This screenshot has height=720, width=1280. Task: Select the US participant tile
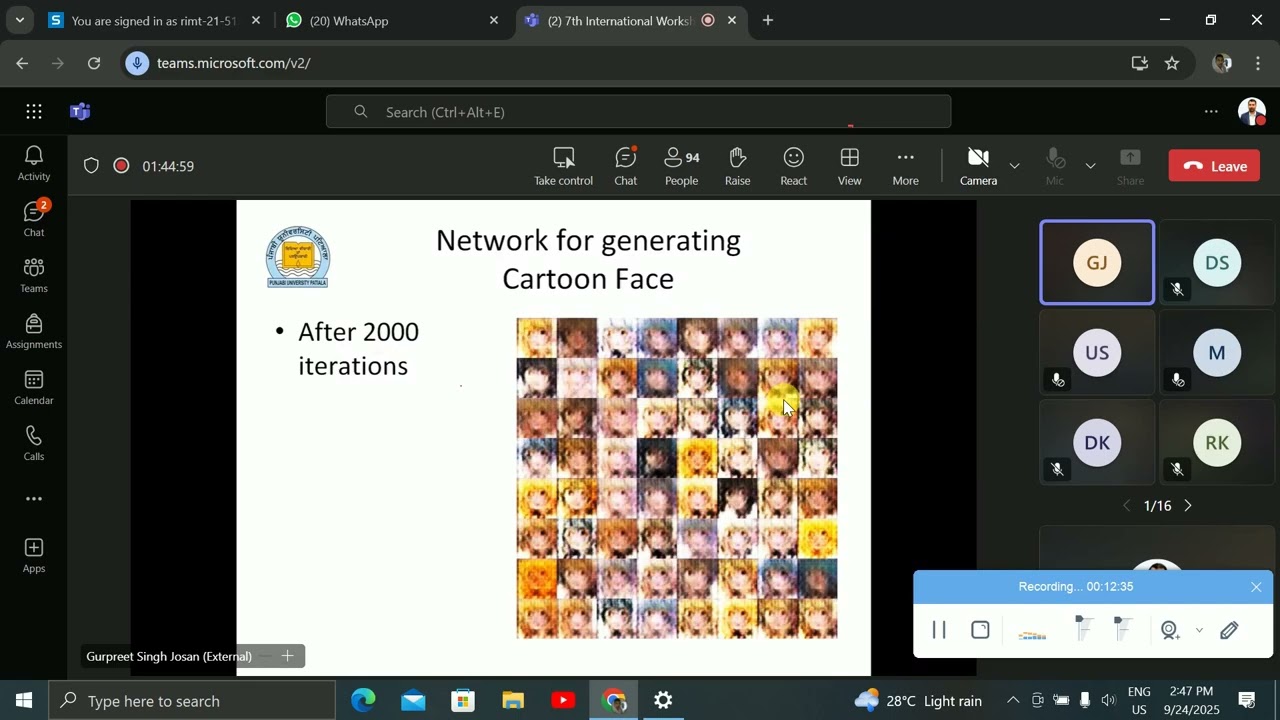click(x=1097, y=352)
